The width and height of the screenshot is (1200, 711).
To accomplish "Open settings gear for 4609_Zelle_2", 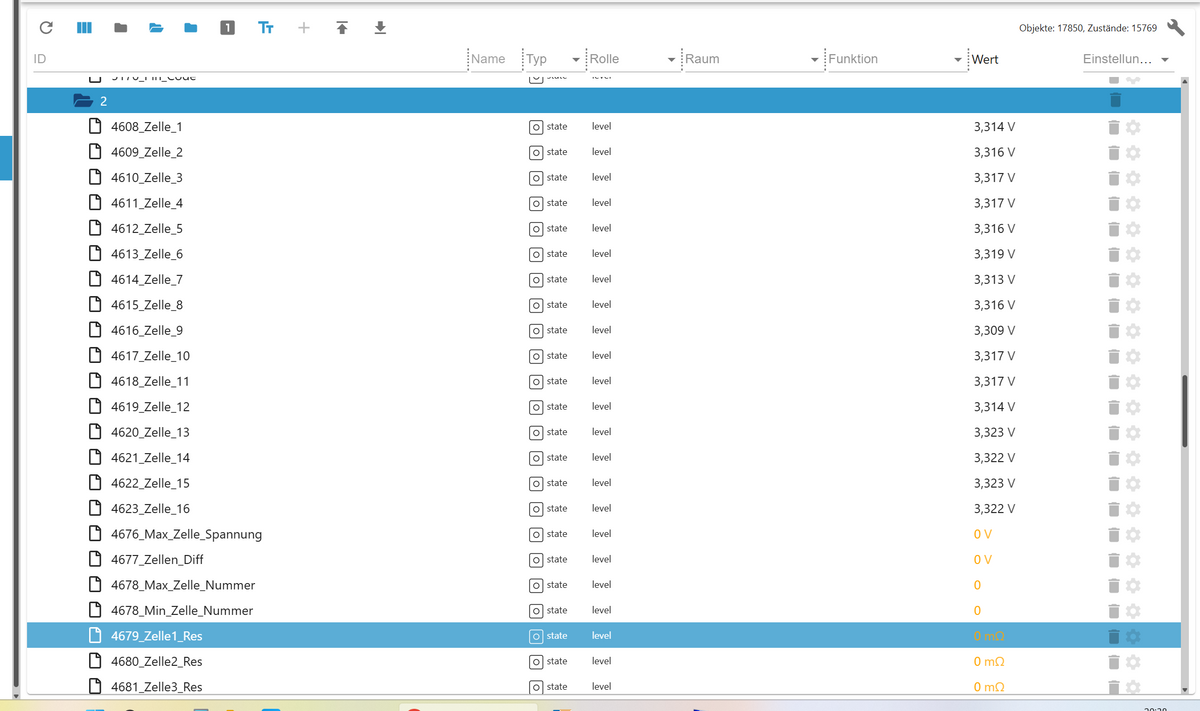I will tap(1133, 153).
